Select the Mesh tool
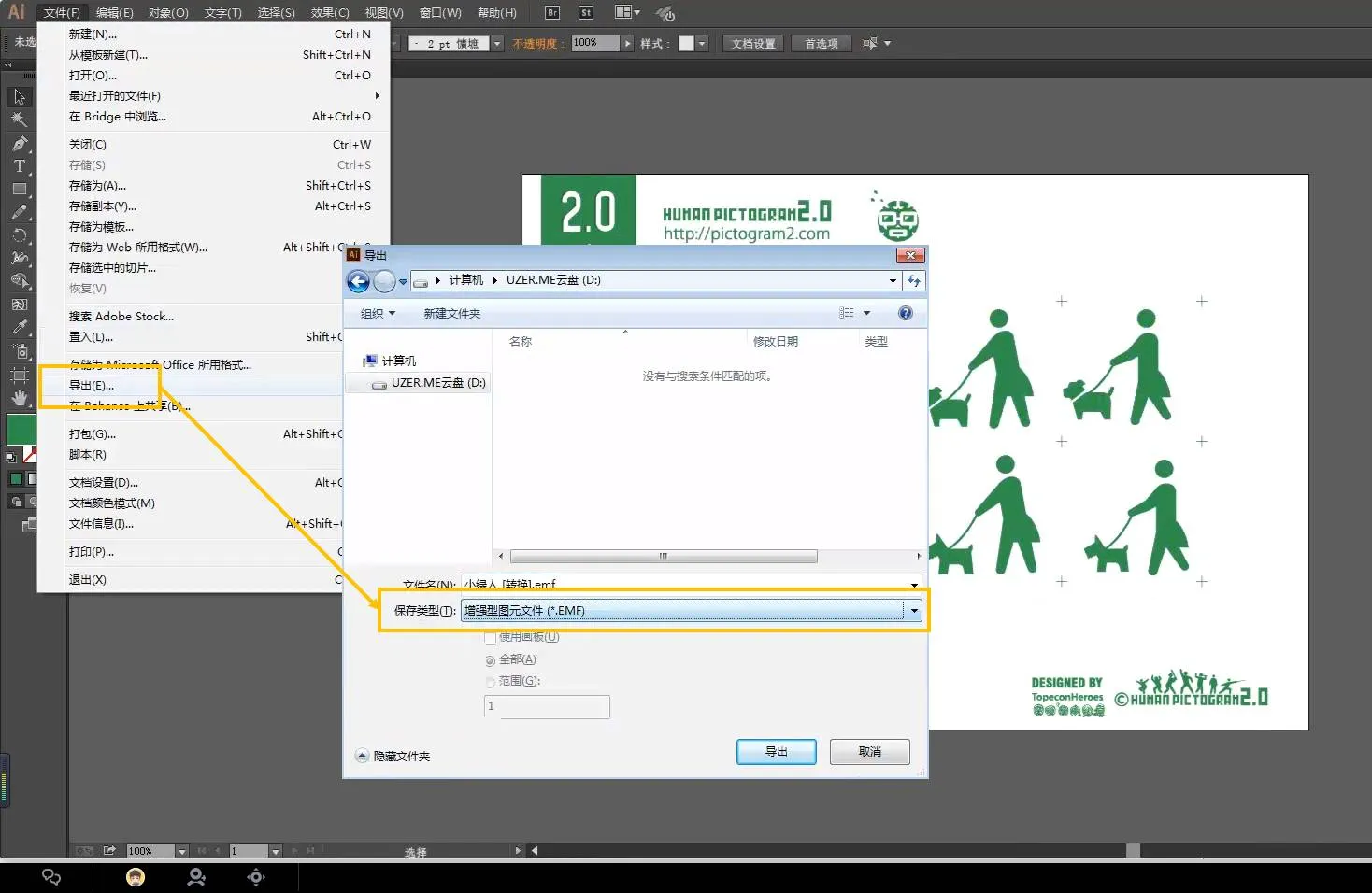The width and height of the screenshot is (1372, 893). (x=19, y=305)
